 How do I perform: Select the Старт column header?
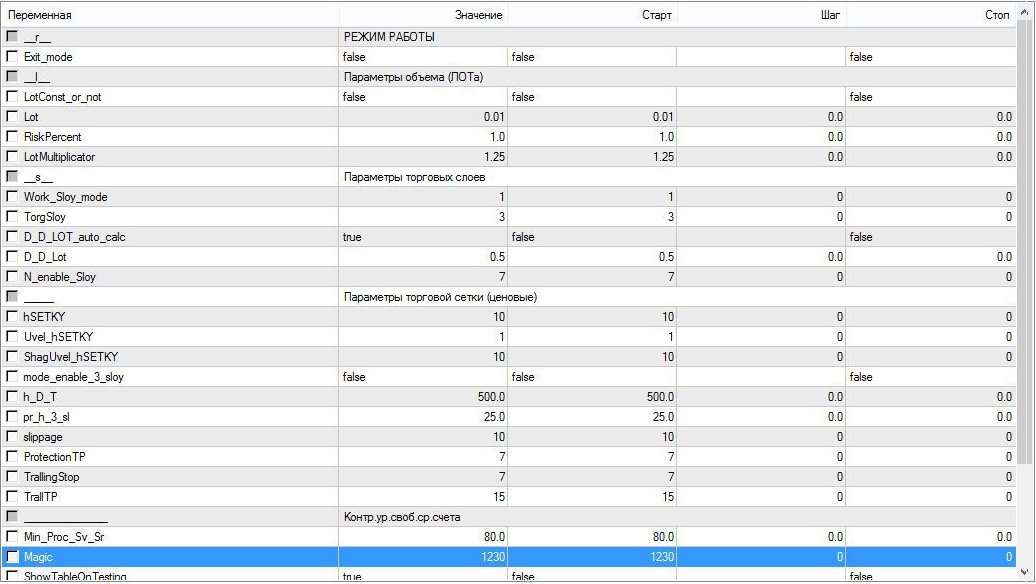[x=592, y=16]
